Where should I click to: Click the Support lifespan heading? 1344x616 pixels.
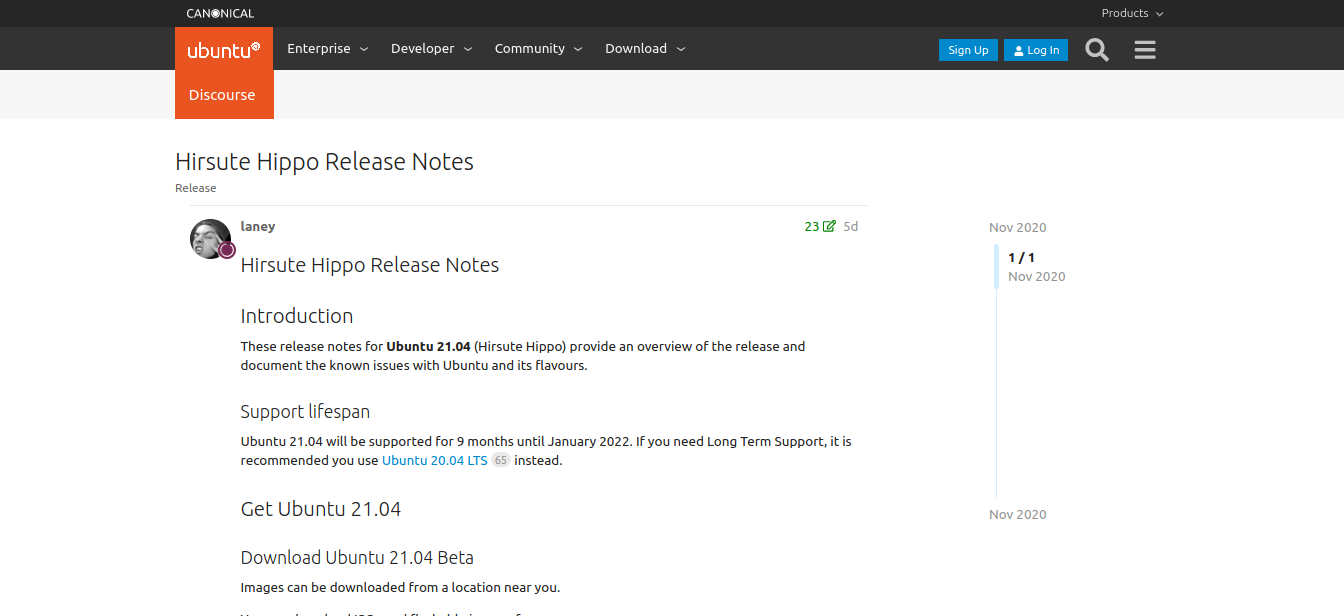point(306,412)
